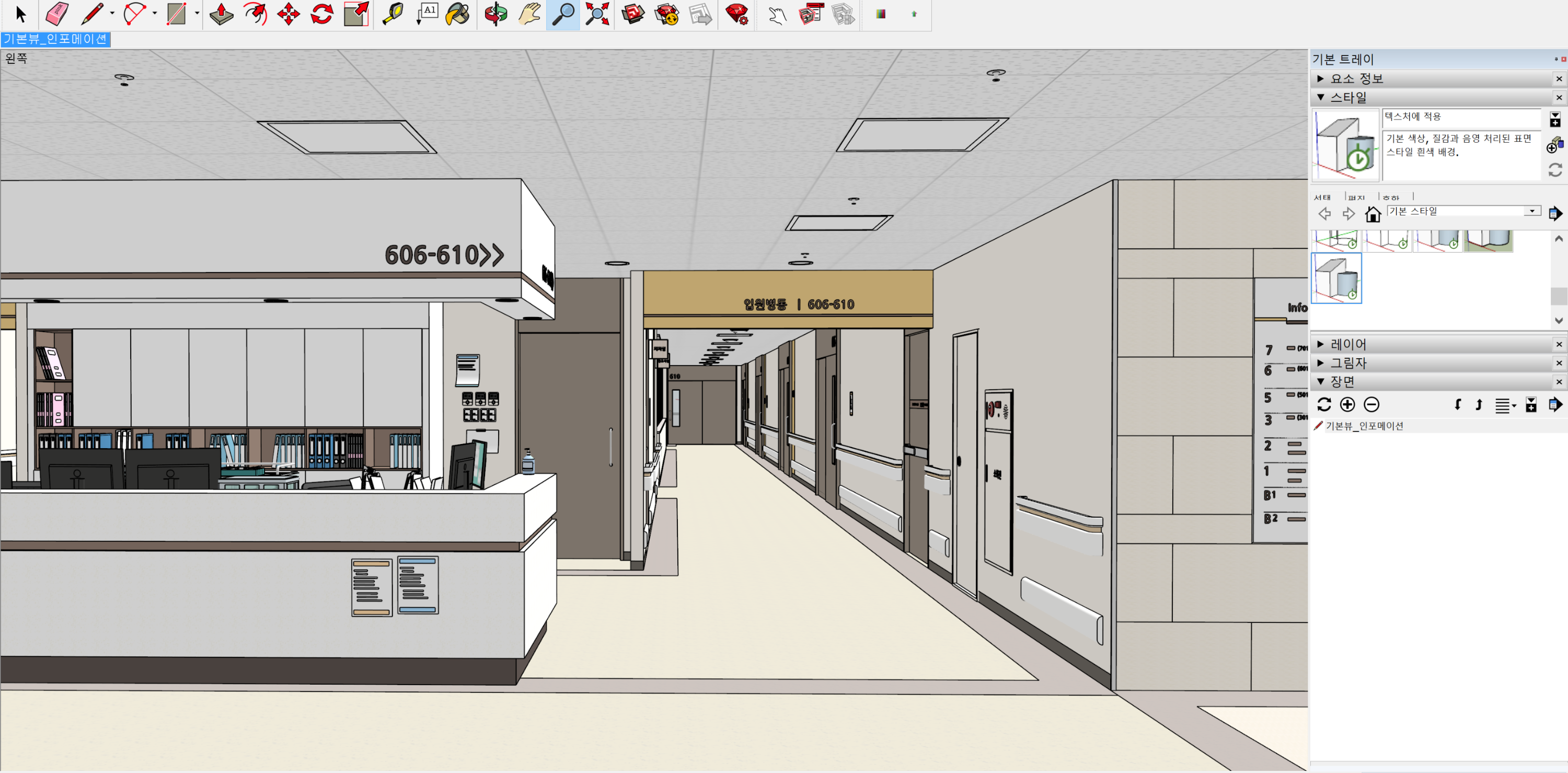Open the pencil tool dropdown arrow
The image size is (1568, 773).
112,13
